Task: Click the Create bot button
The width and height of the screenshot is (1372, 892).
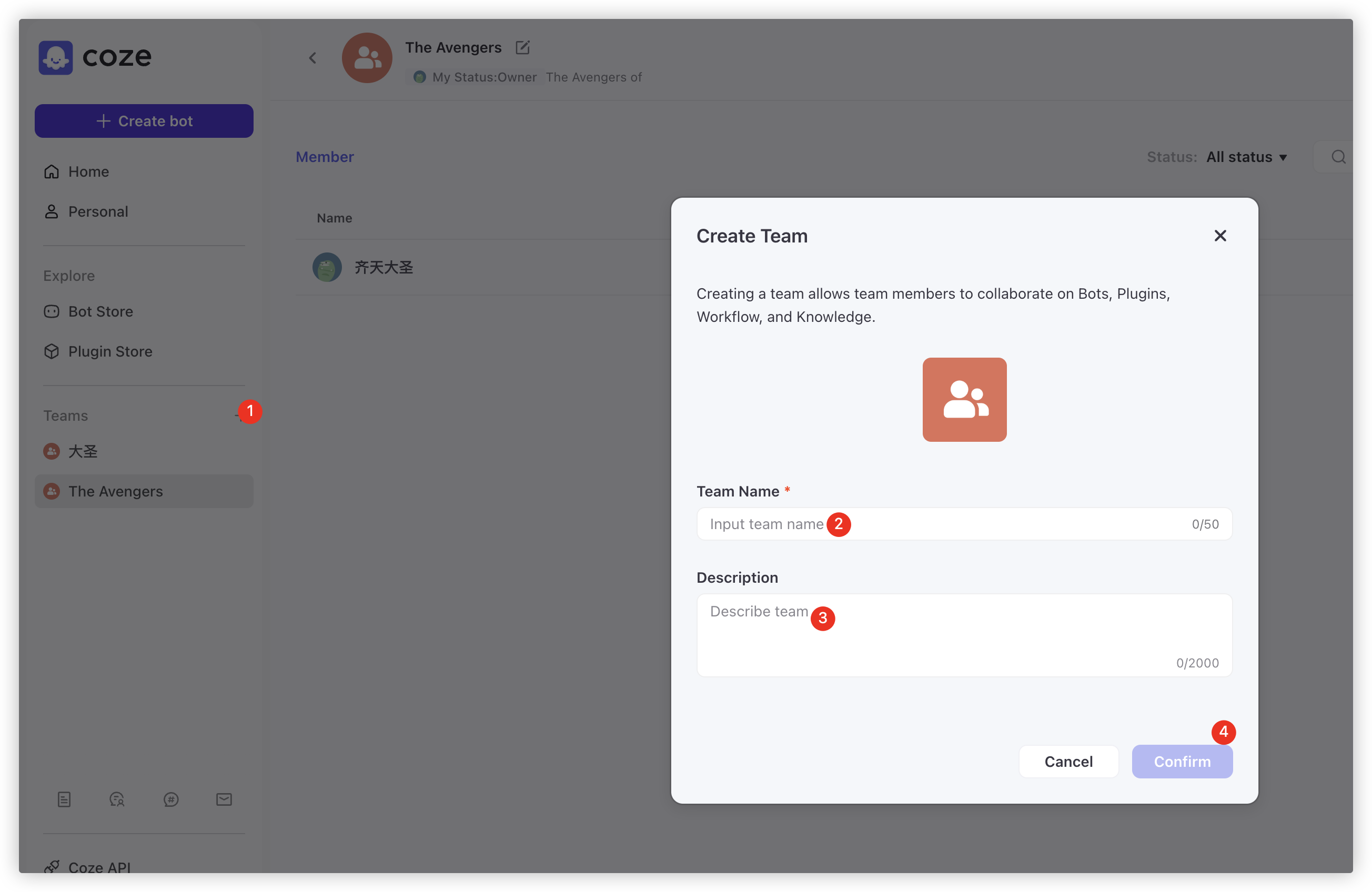Action: point(144,121)
